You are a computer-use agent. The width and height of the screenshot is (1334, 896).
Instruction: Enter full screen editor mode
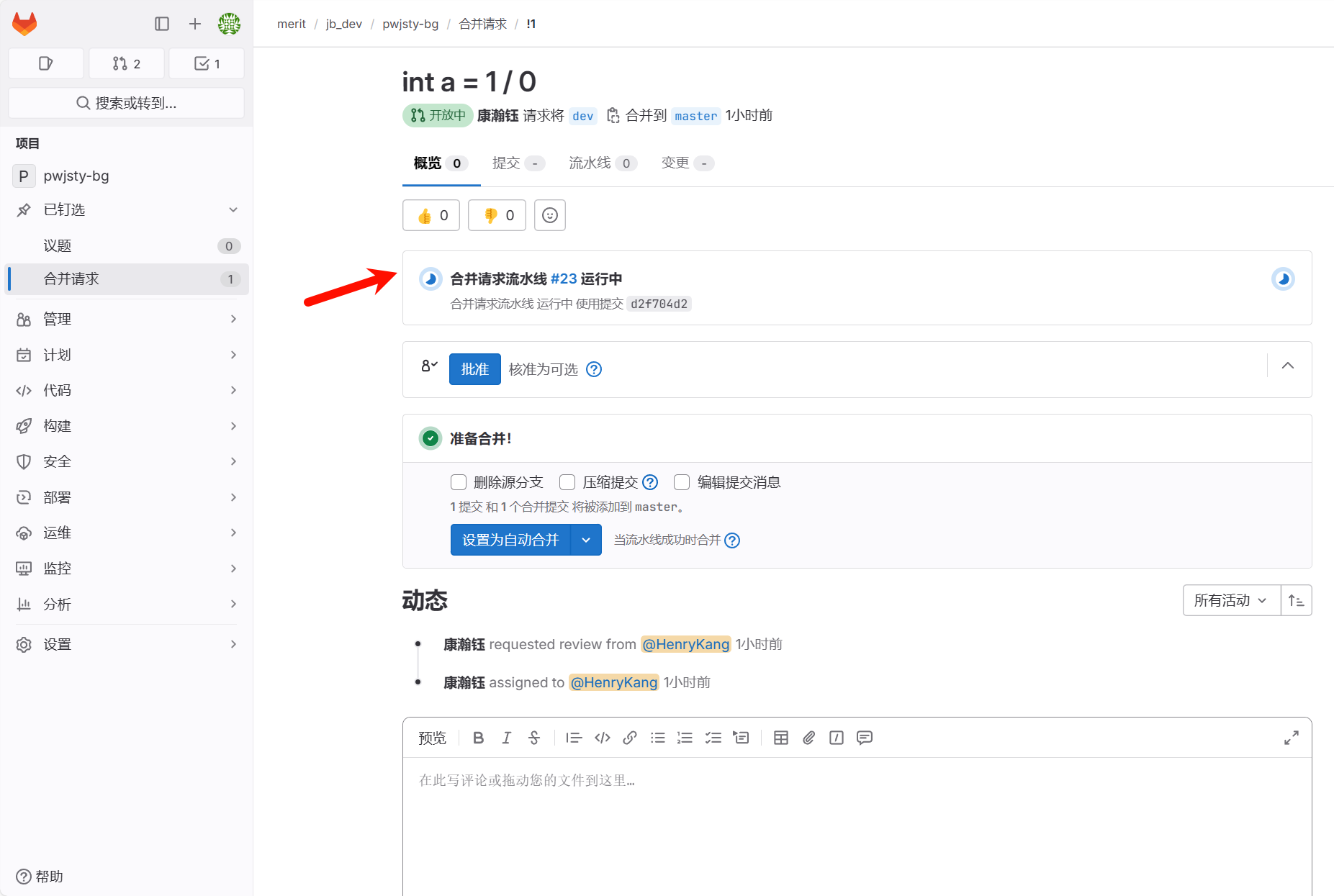[x=1292, y=738]
